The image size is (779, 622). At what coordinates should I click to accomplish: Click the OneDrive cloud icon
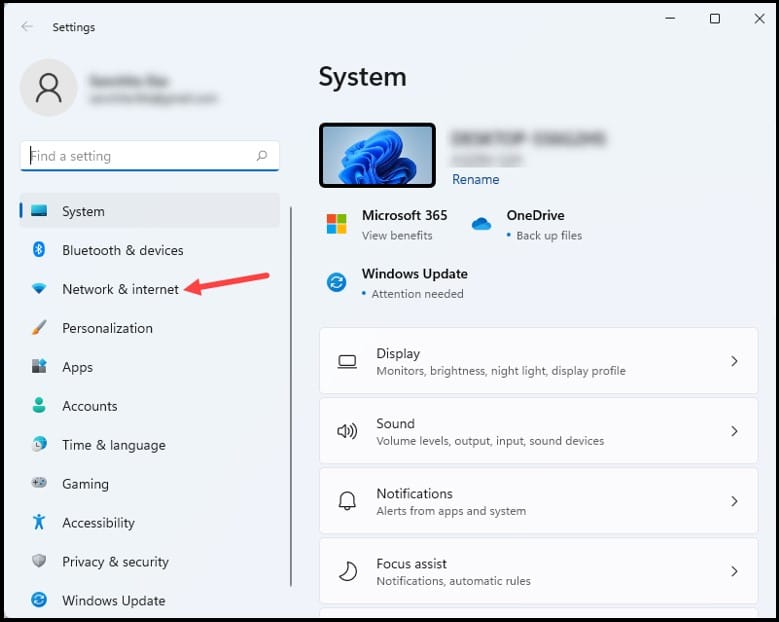pyautogui.click(x=481, y=224)
